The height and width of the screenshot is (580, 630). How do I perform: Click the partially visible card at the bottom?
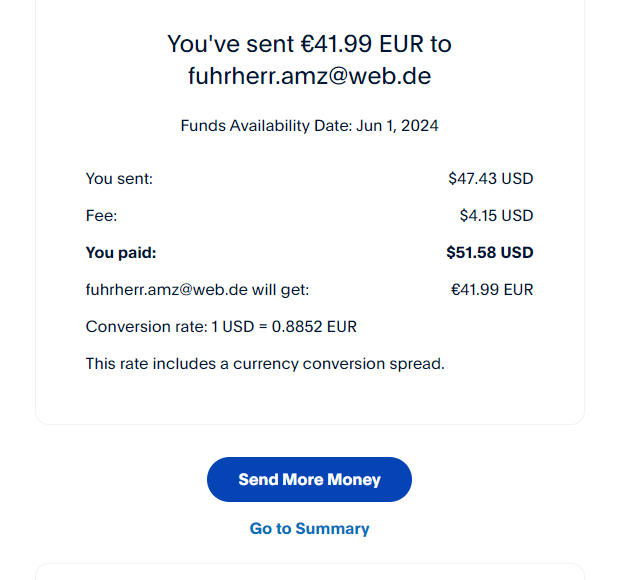click(x=309, y=572)
